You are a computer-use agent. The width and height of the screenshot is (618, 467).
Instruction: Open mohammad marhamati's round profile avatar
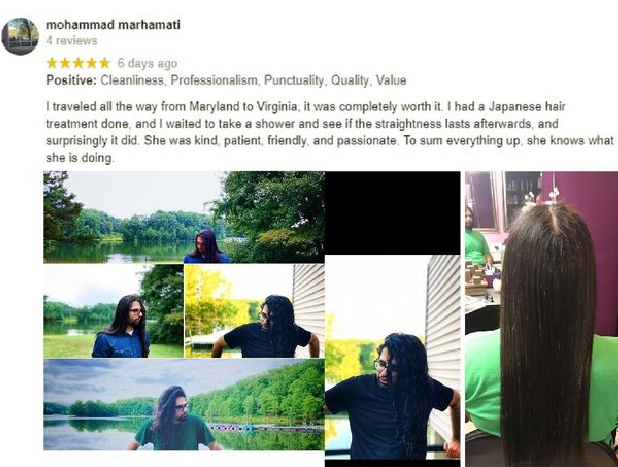20,36
